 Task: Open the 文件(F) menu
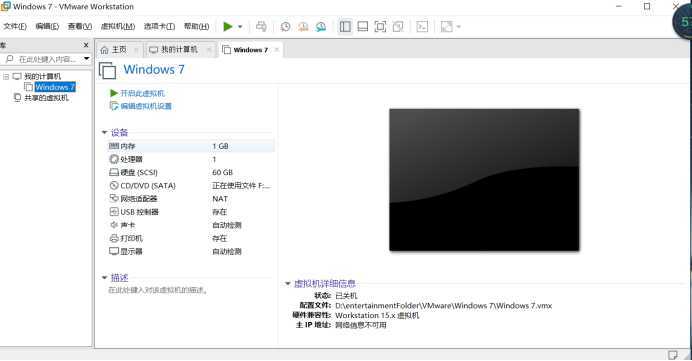[15, 26]
